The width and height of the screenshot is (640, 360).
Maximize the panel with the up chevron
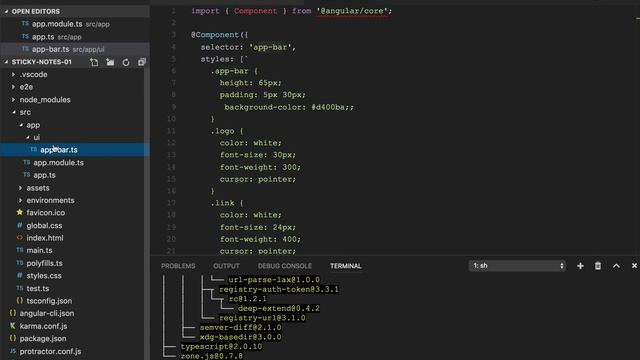point(616,266)
